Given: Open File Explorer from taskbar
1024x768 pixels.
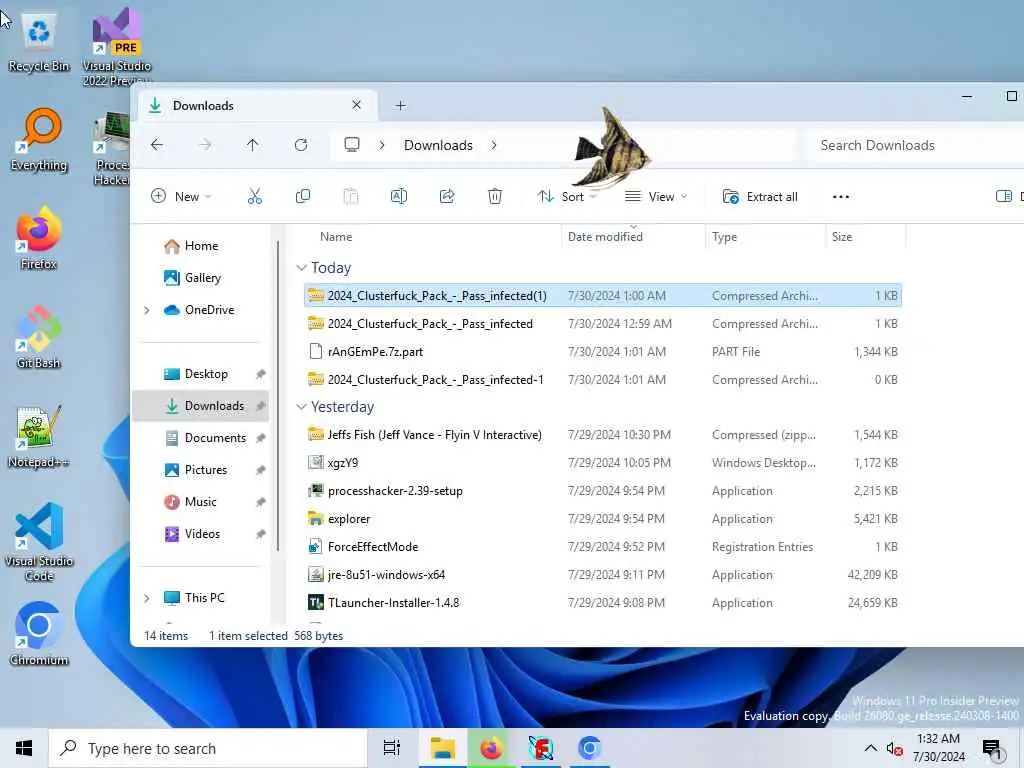Looking at the screenshot, I should point(443,748).
